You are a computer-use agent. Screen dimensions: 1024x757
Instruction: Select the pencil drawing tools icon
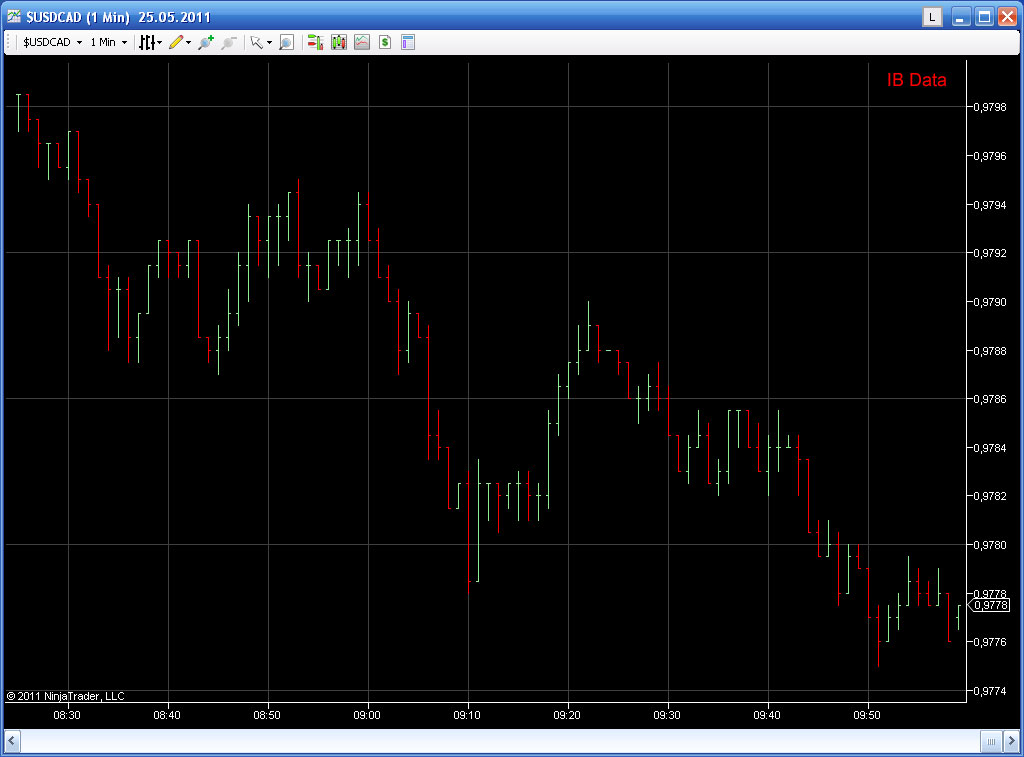(x=175, y=42)
